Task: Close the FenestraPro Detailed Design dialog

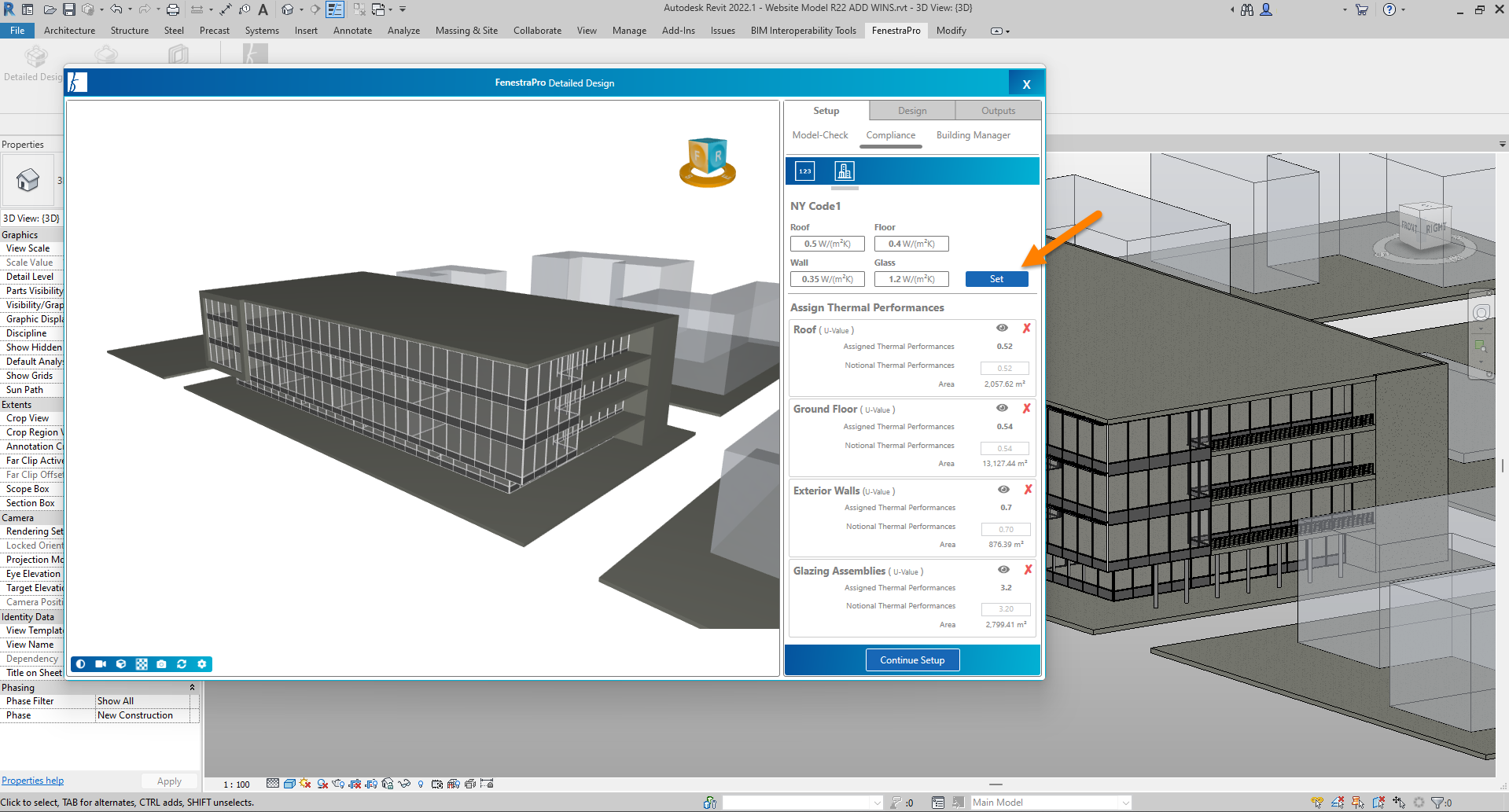Action: (x=1026, y=84)
